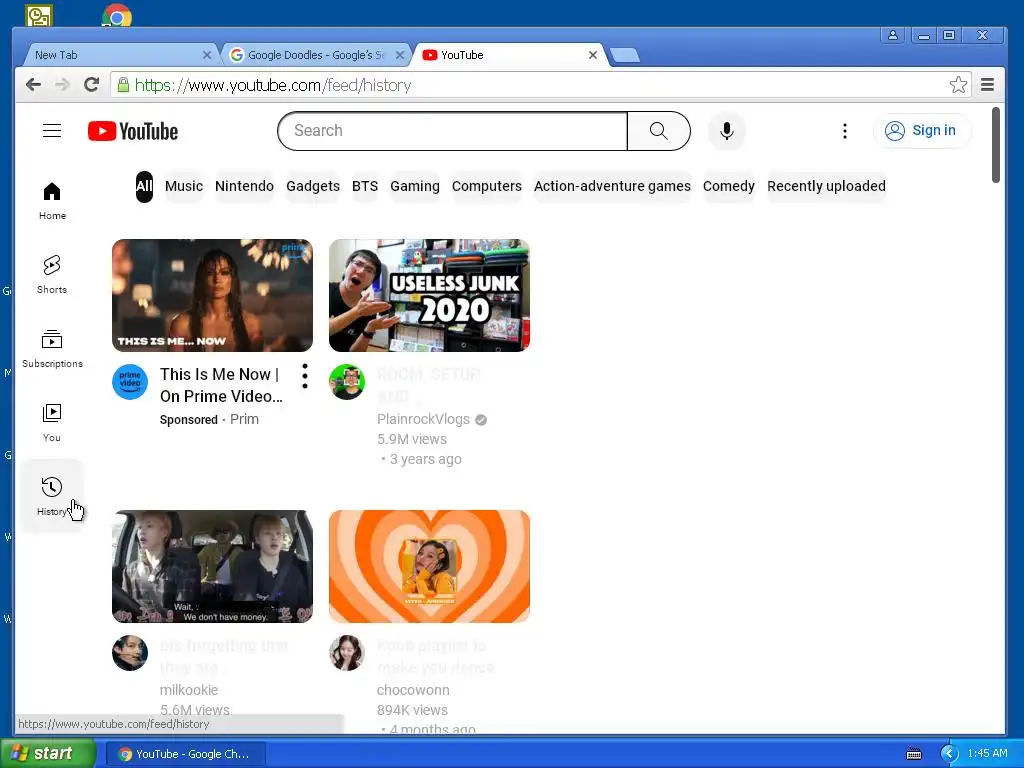Play the BTS car video thumbnail
The width and height of the screenshot is (1024, 768).
212,566
